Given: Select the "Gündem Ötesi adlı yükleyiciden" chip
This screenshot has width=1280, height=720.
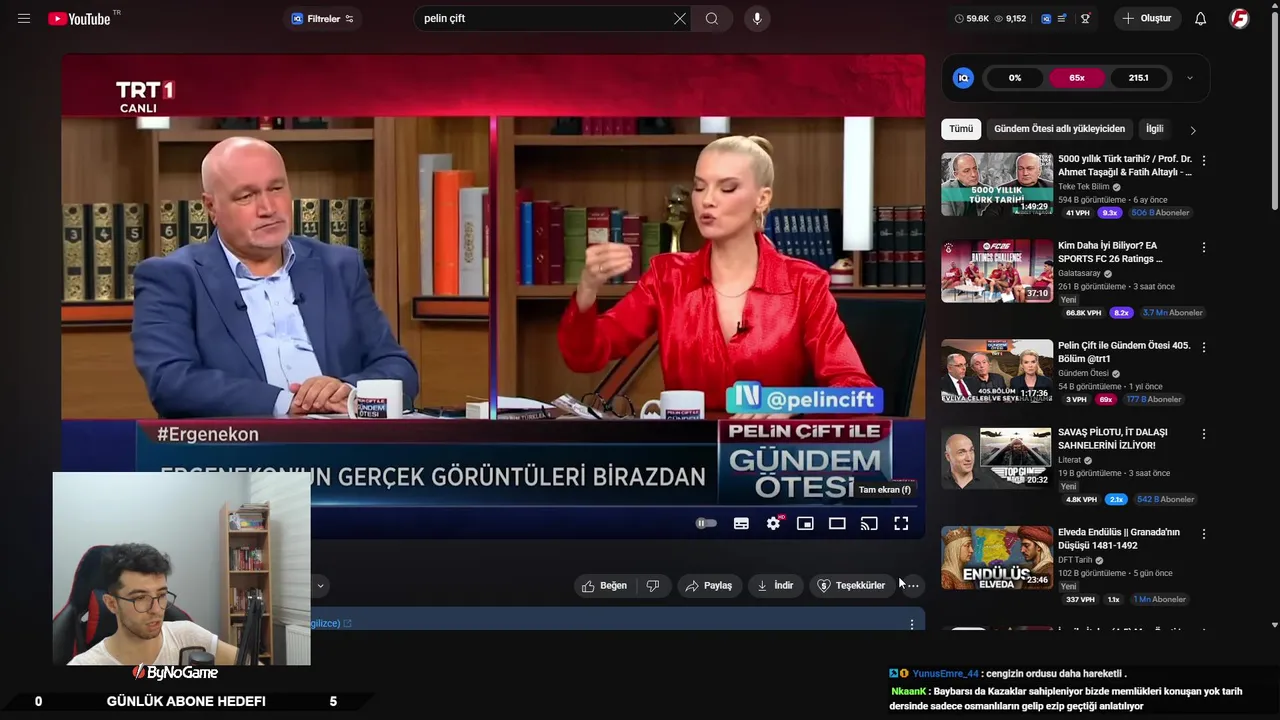Looking at the screenshot, I should (x=1059, y=129).
